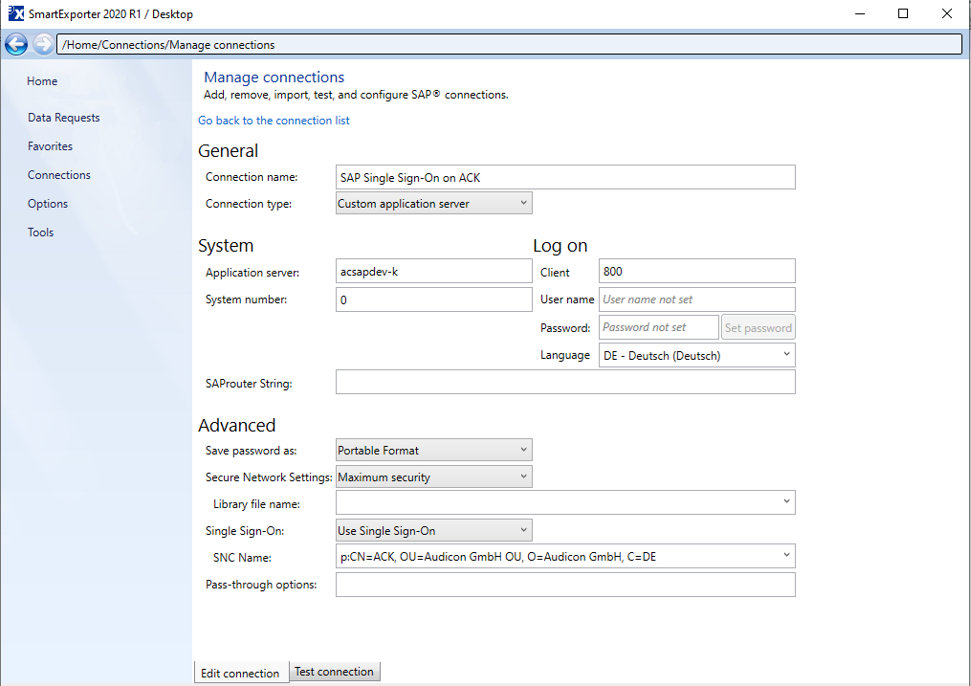Click the back navigation arrow
This screenshot has height=686, width=971.
pyautogui.click(x=15, y=44)
